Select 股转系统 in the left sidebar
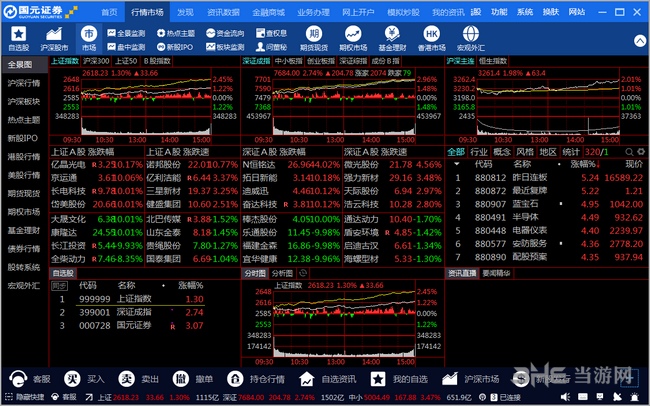This screenshot has width=650, height=406. pos(24,267)
